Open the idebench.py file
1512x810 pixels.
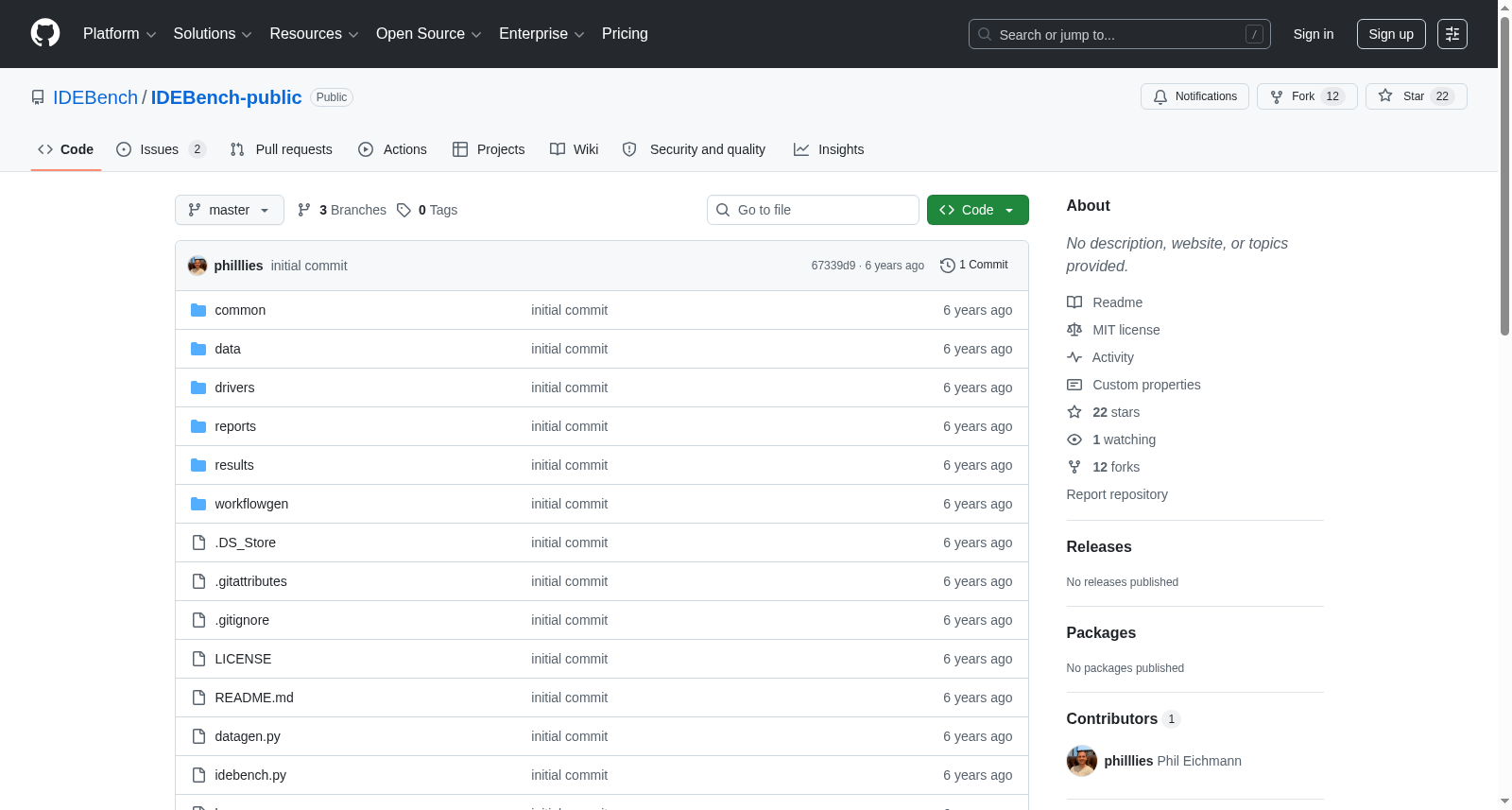coord(250,775)
